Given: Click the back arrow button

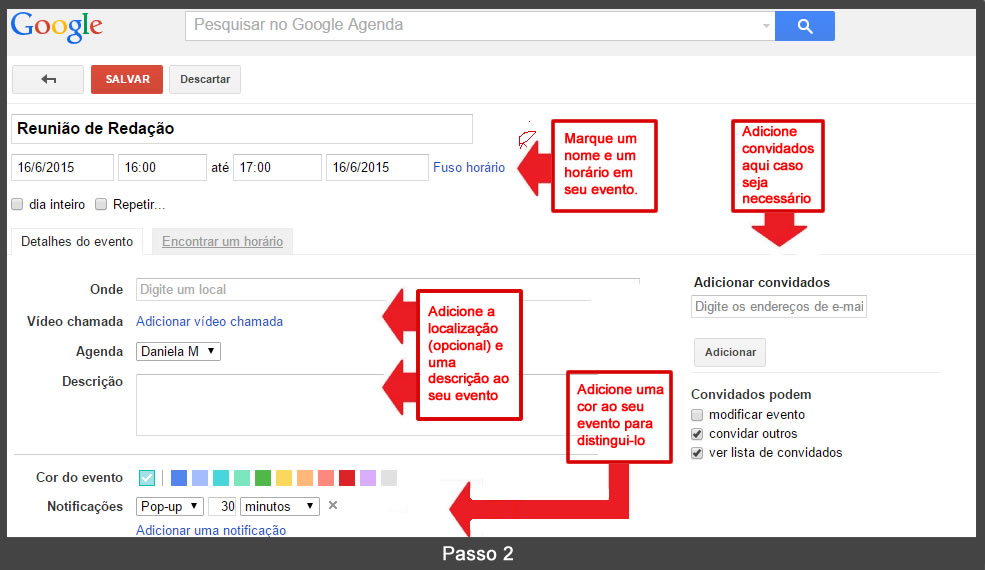Looking at the screenshot, I should point(48,80).
